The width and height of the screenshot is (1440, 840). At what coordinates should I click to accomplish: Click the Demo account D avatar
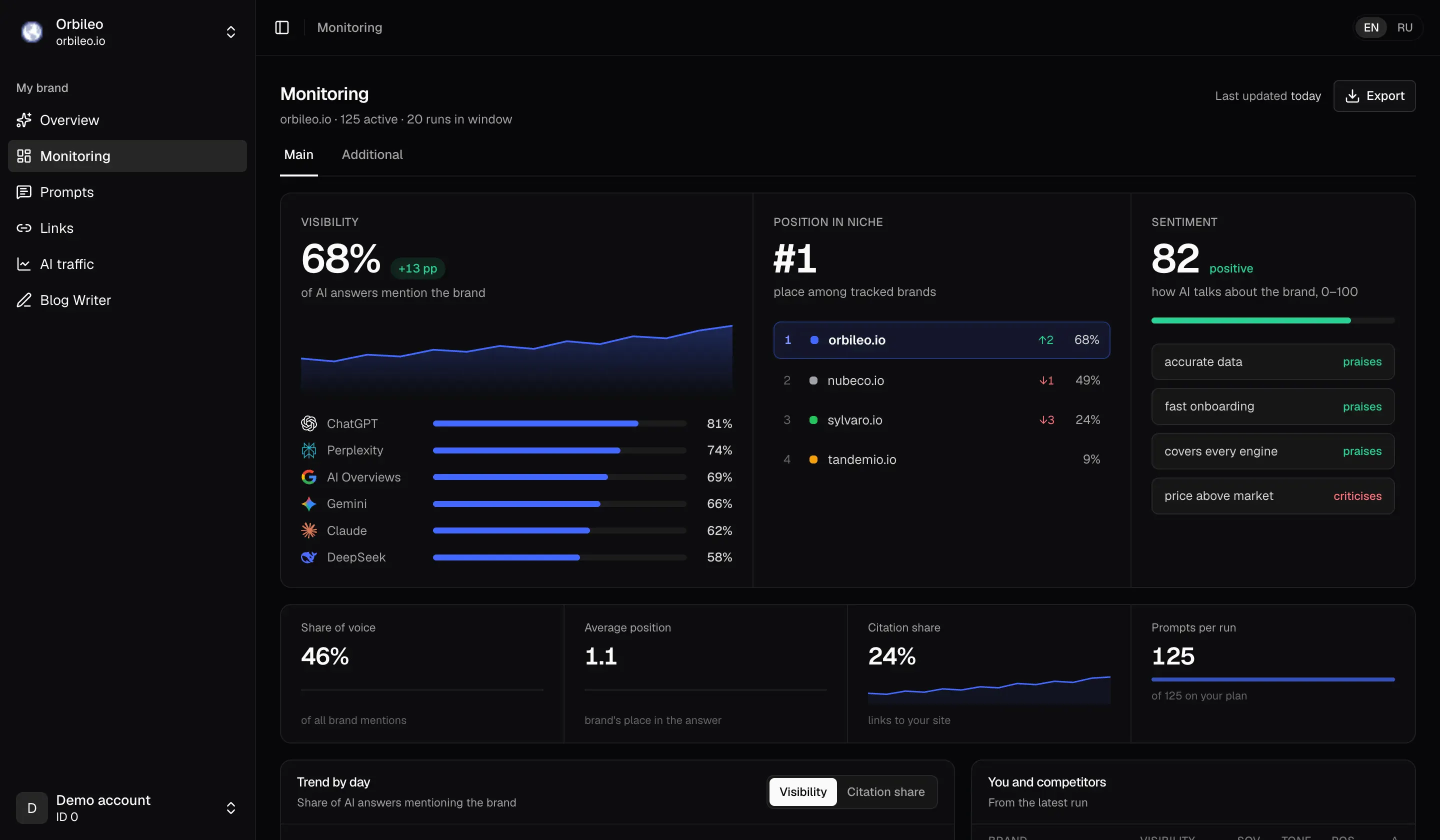click(x=32, y=808)
